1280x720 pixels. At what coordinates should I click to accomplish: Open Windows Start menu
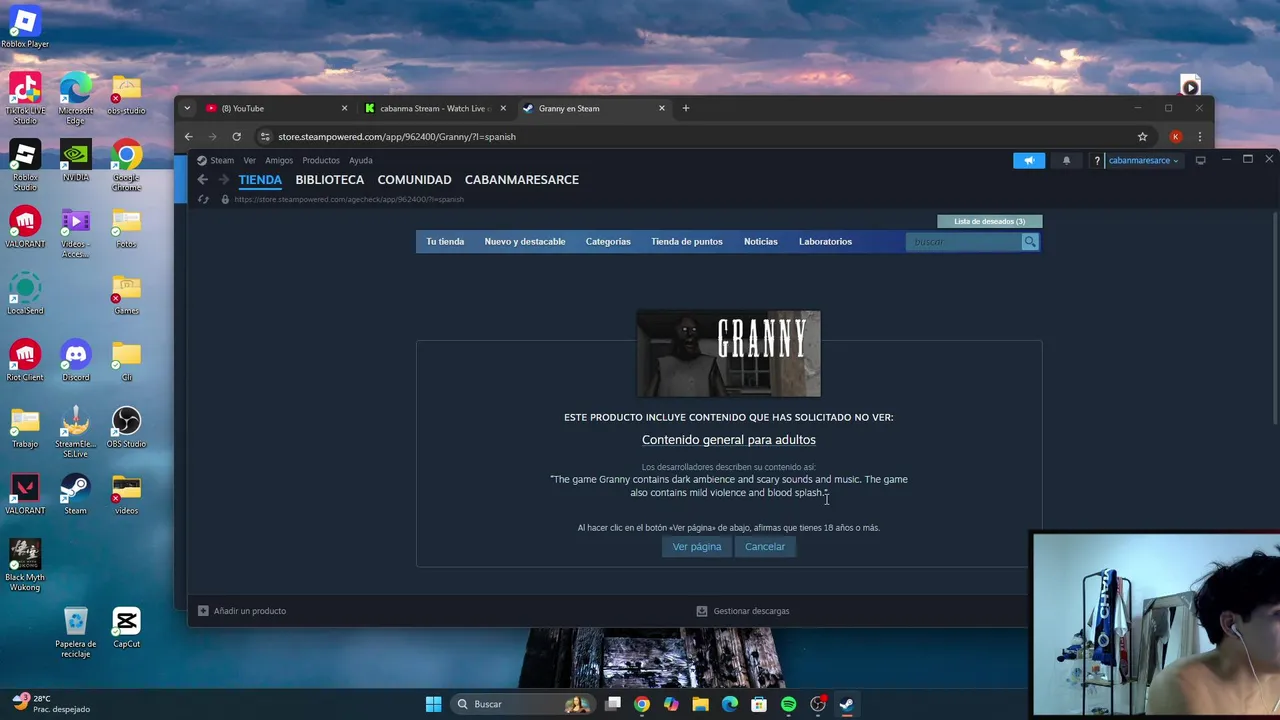tap(433, 704)
